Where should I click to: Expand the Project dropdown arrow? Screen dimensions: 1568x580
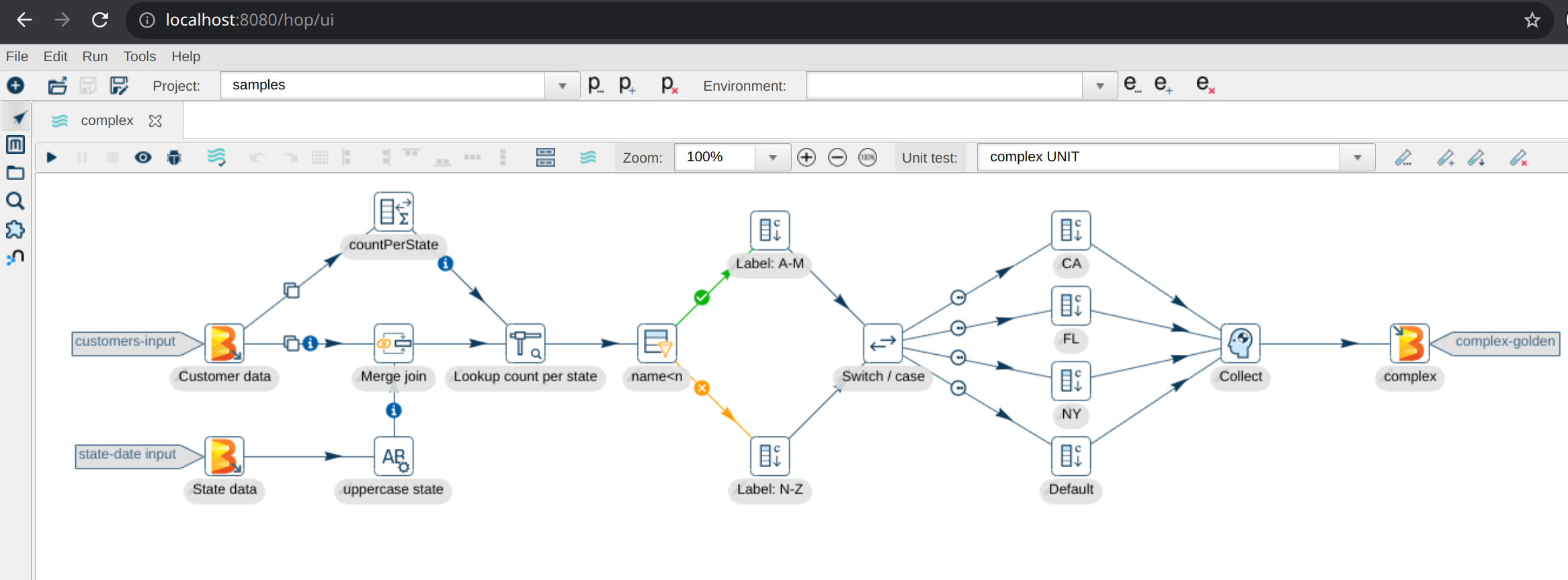tap(563, 86)
